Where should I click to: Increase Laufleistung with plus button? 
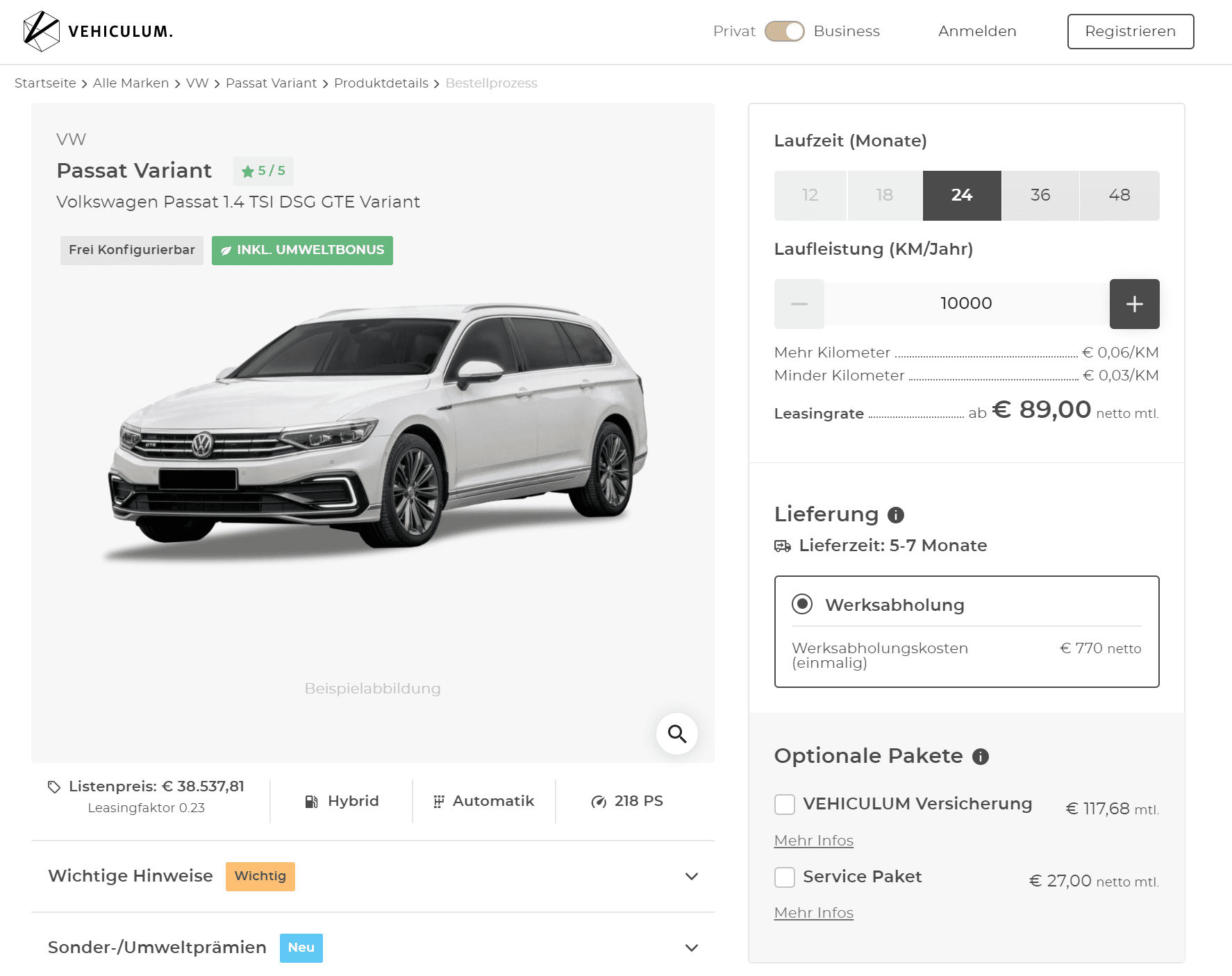(1135, 304)
